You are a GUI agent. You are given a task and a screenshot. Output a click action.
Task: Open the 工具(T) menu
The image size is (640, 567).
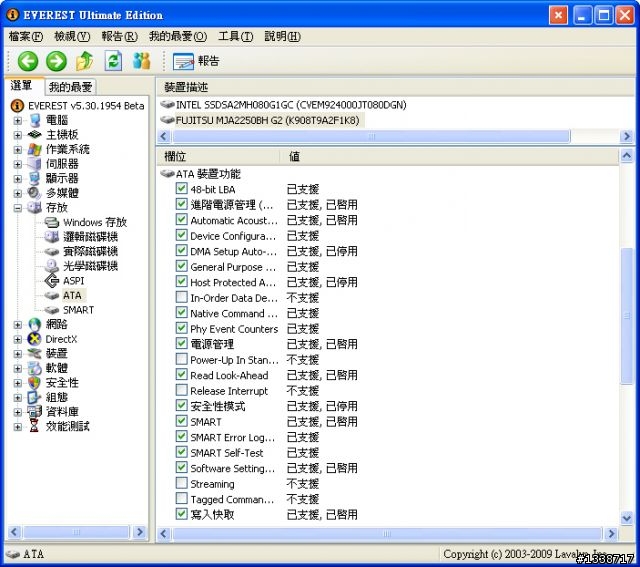pyautogui.click(x=236, y=37)
